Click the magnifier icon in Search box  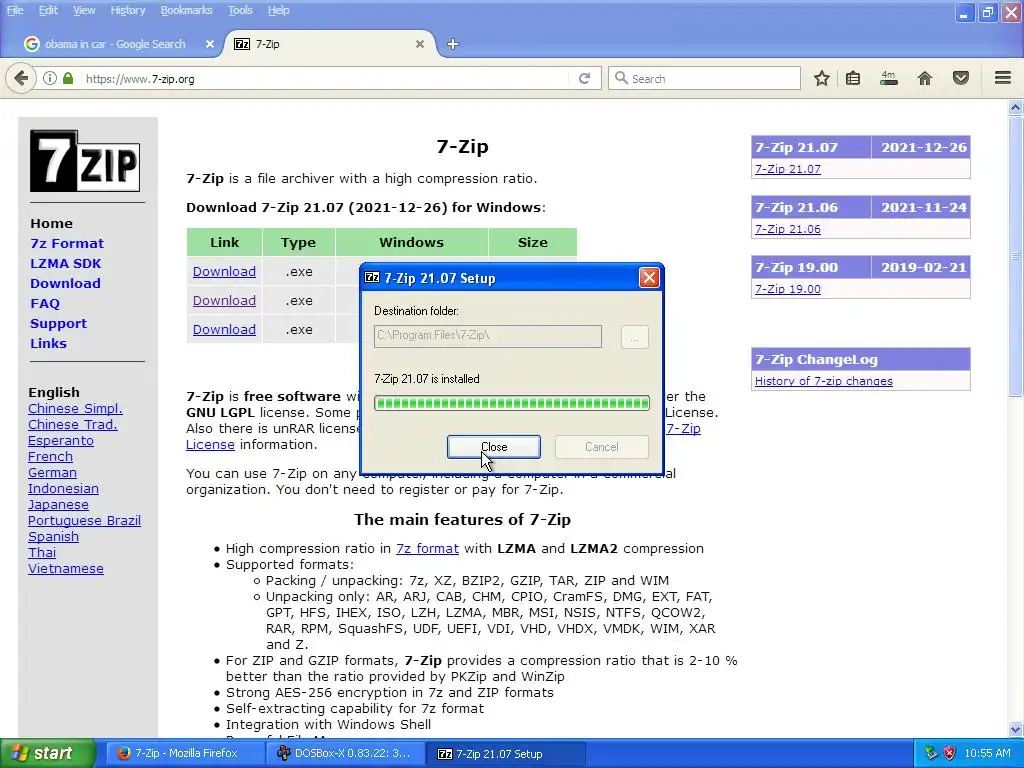click(x=621, y=78)
